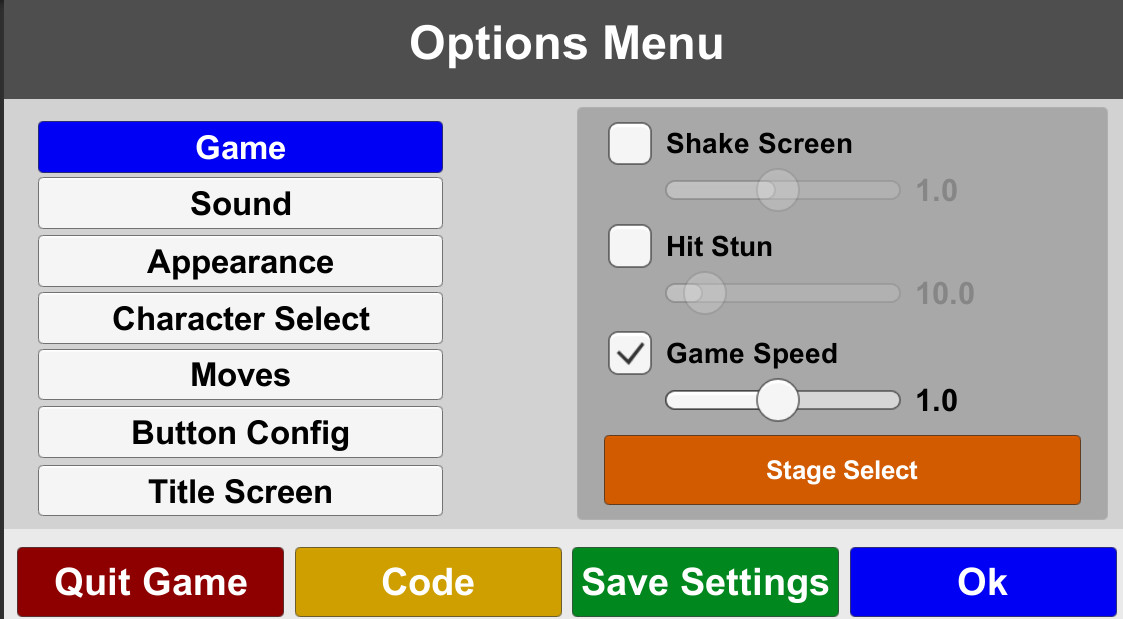Viewport: 1123px width, 619px height.
Task: Click the Game Speed slider handle
Action: point(779,400)
